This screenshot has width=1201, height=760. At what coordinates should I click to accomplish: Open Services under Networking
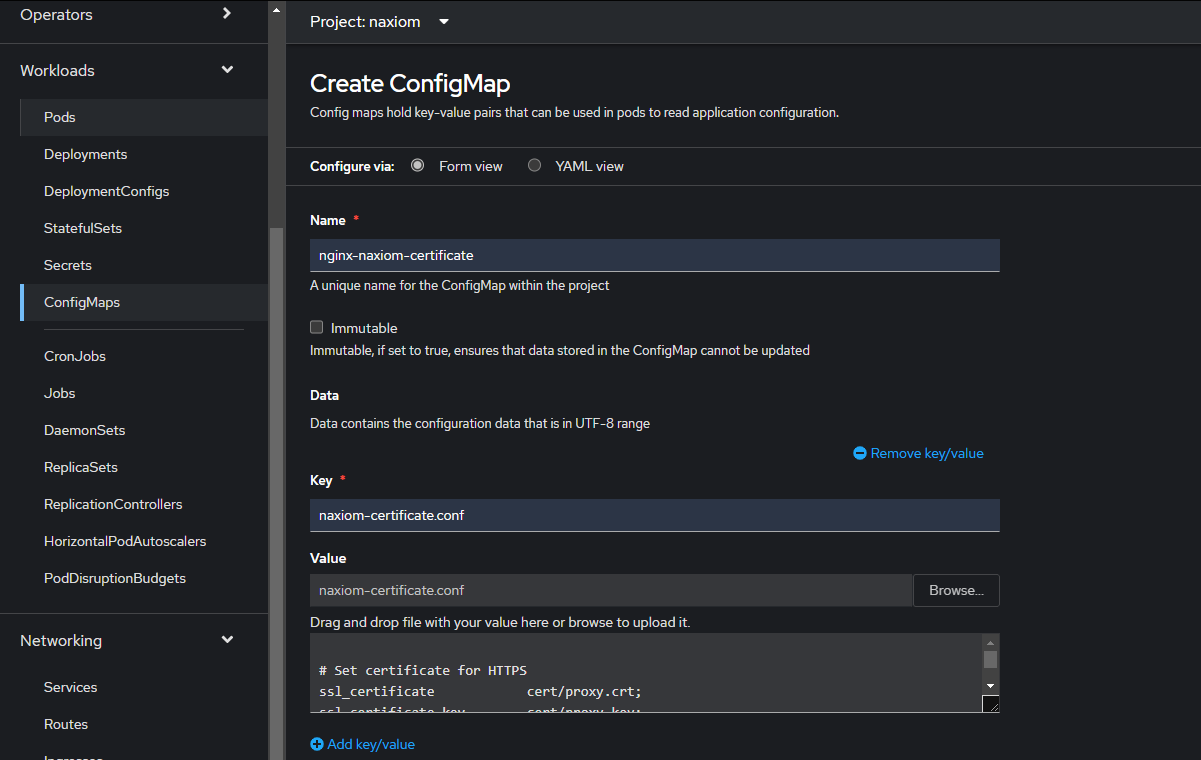[x=144, y=687]
